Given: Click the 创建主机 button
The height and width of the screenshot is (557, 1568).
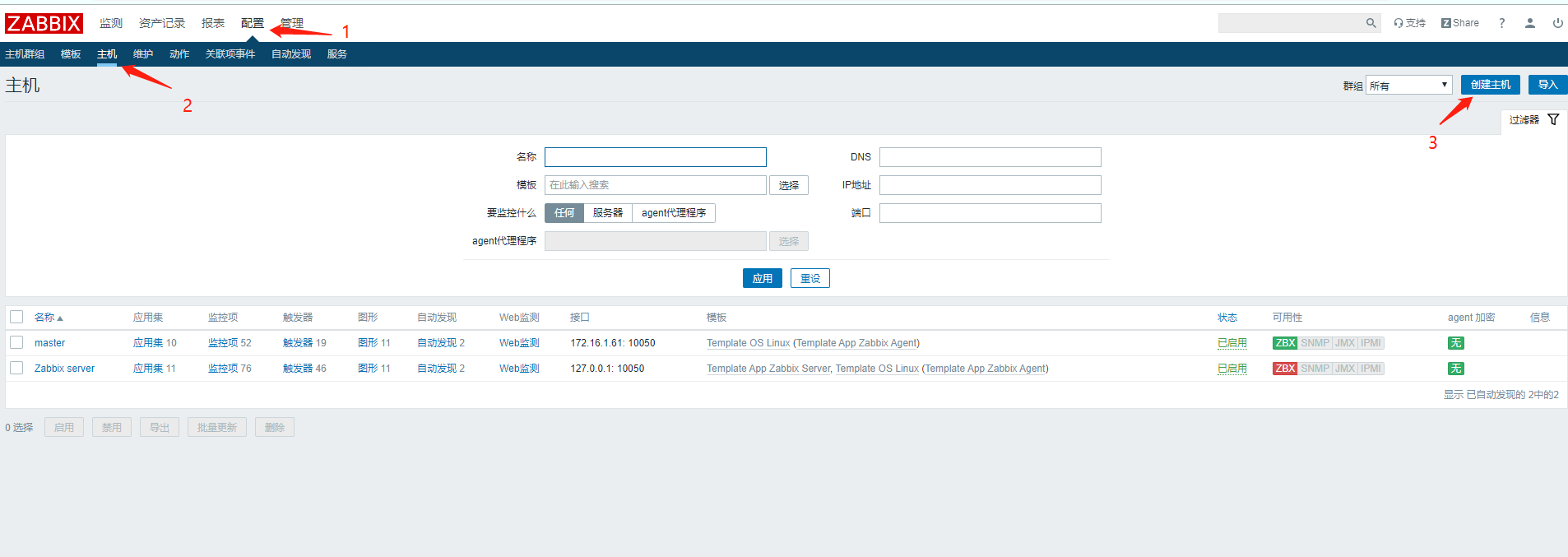Looking at the screenshot, I should coord(1491,85).
